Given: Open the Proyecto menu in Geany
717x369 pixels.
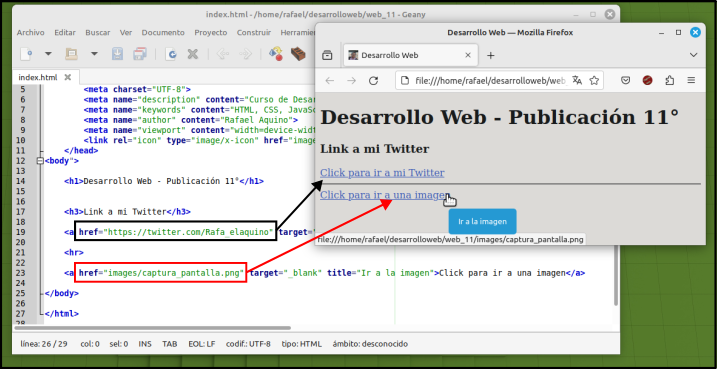Looking at the screenshot, I should (x=211, y=32).
